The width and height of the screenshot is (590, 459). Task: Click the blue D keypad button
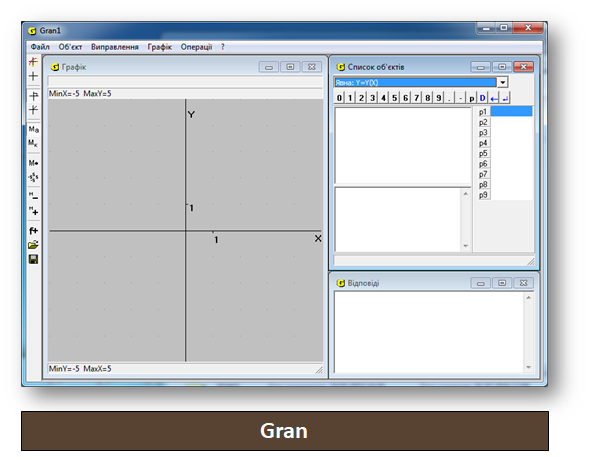pyautogui.click(x=483, y=98)
